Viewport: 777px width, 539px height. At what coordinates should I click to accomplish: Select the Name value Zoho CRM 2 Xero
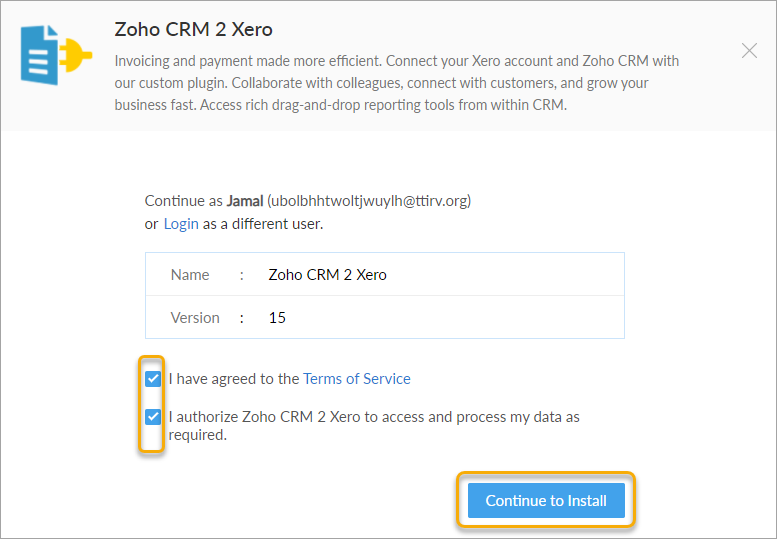[x=327, y=275]
